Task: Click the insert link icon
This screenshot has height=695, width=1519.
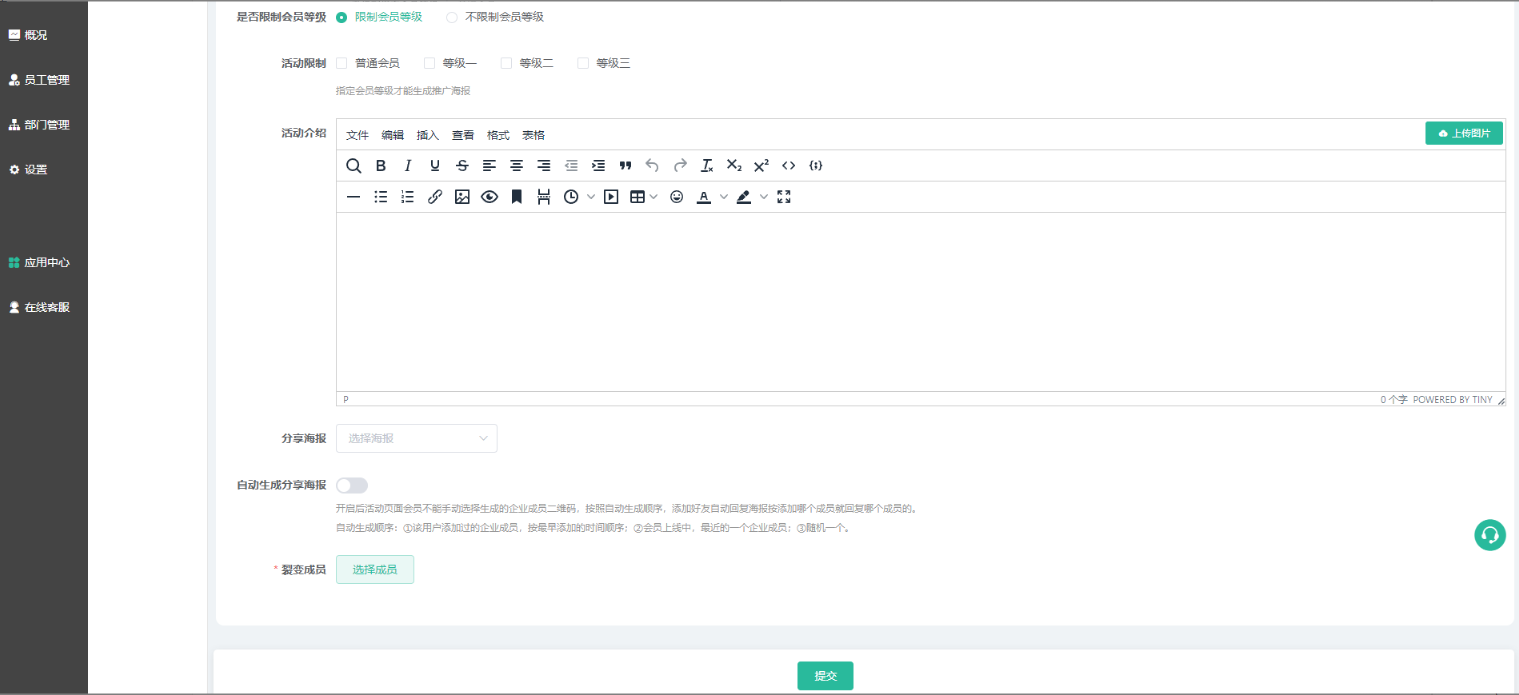Action: tap(435, 197)
